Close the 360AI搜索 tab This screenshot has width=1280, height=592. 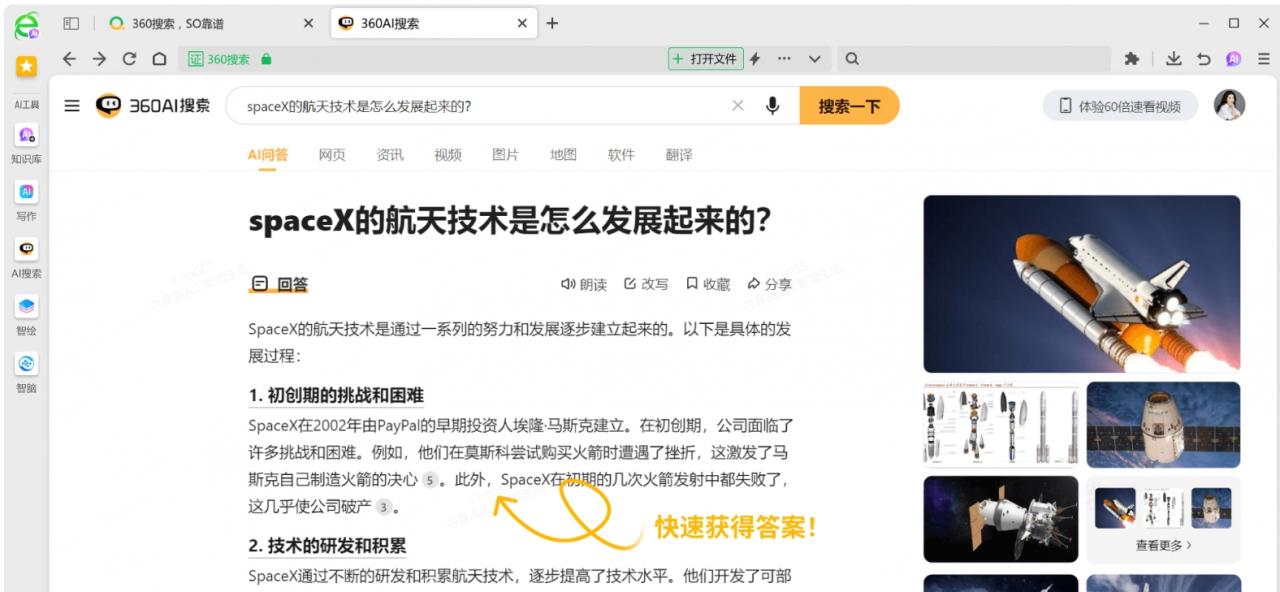pos(522,23)
